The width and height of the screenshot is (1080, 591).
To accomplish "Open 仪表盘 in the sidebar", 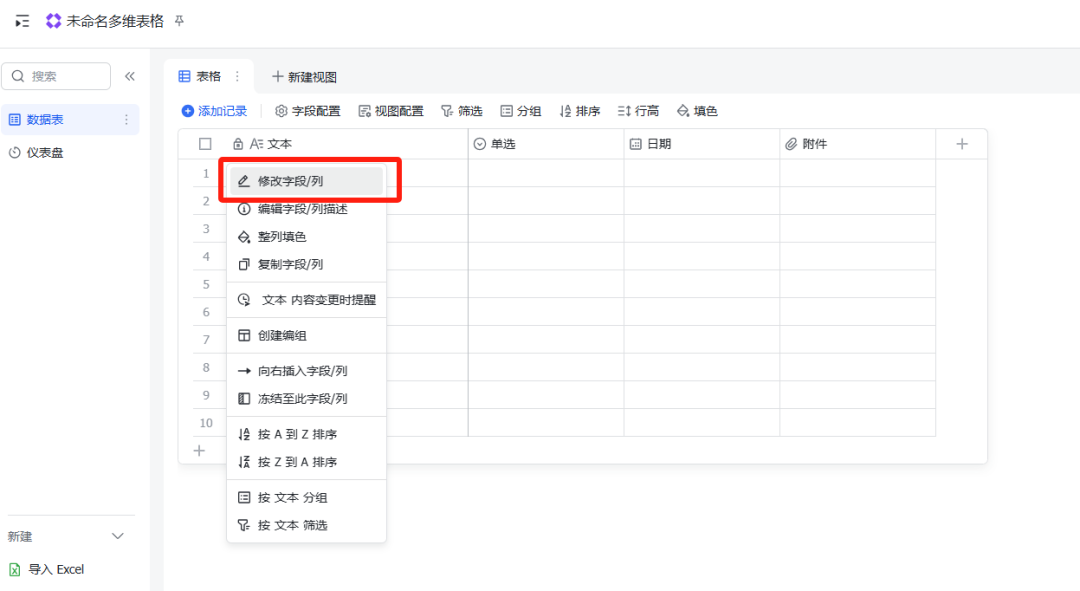I will 44,153.
